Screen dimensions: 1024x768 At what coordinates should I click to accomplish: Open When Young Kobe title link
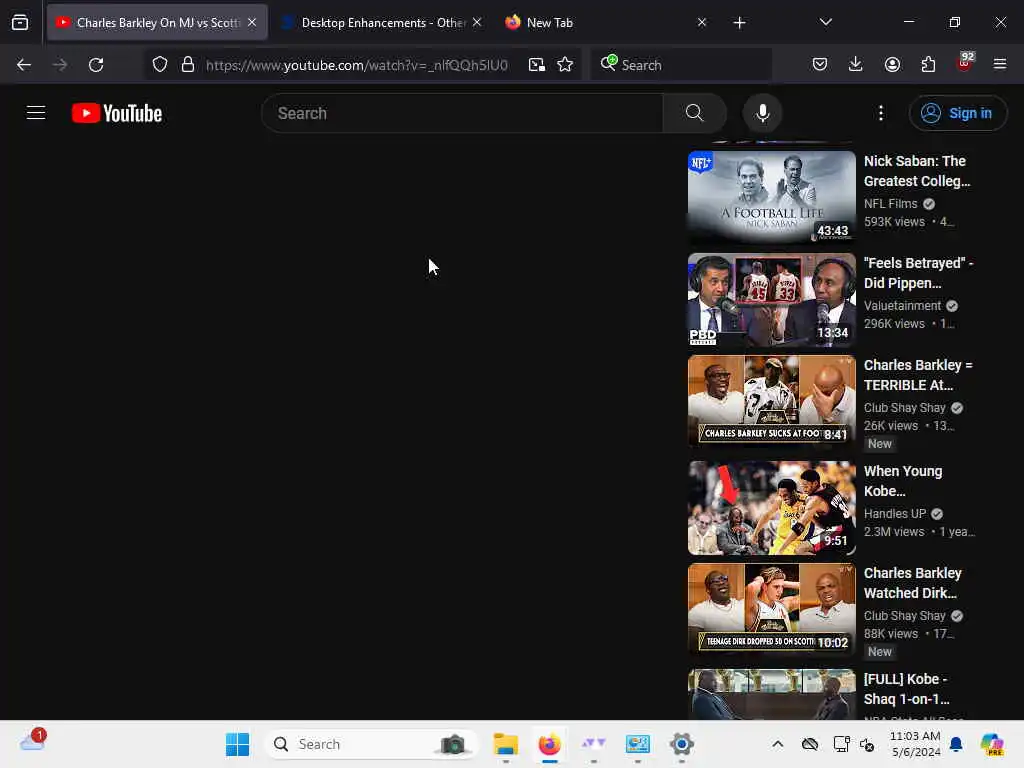[903, 481]
